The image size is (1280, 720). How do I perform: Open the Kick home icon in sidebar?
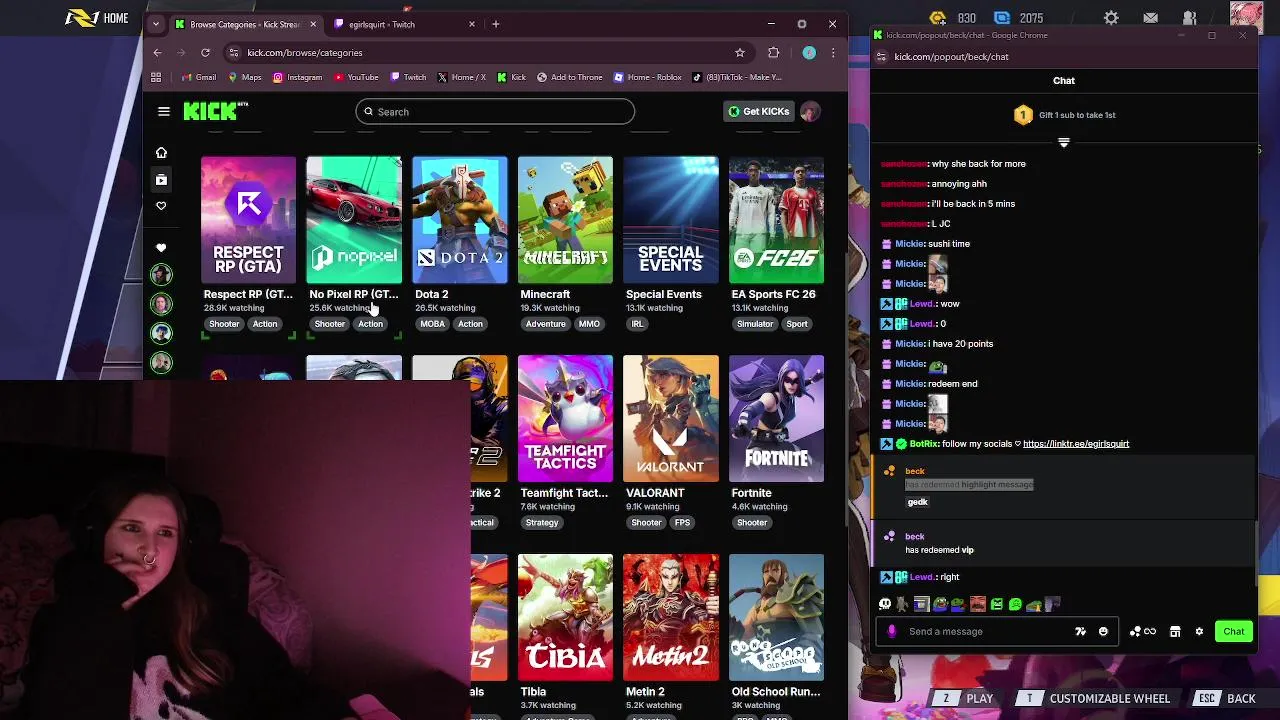point(161,153)
